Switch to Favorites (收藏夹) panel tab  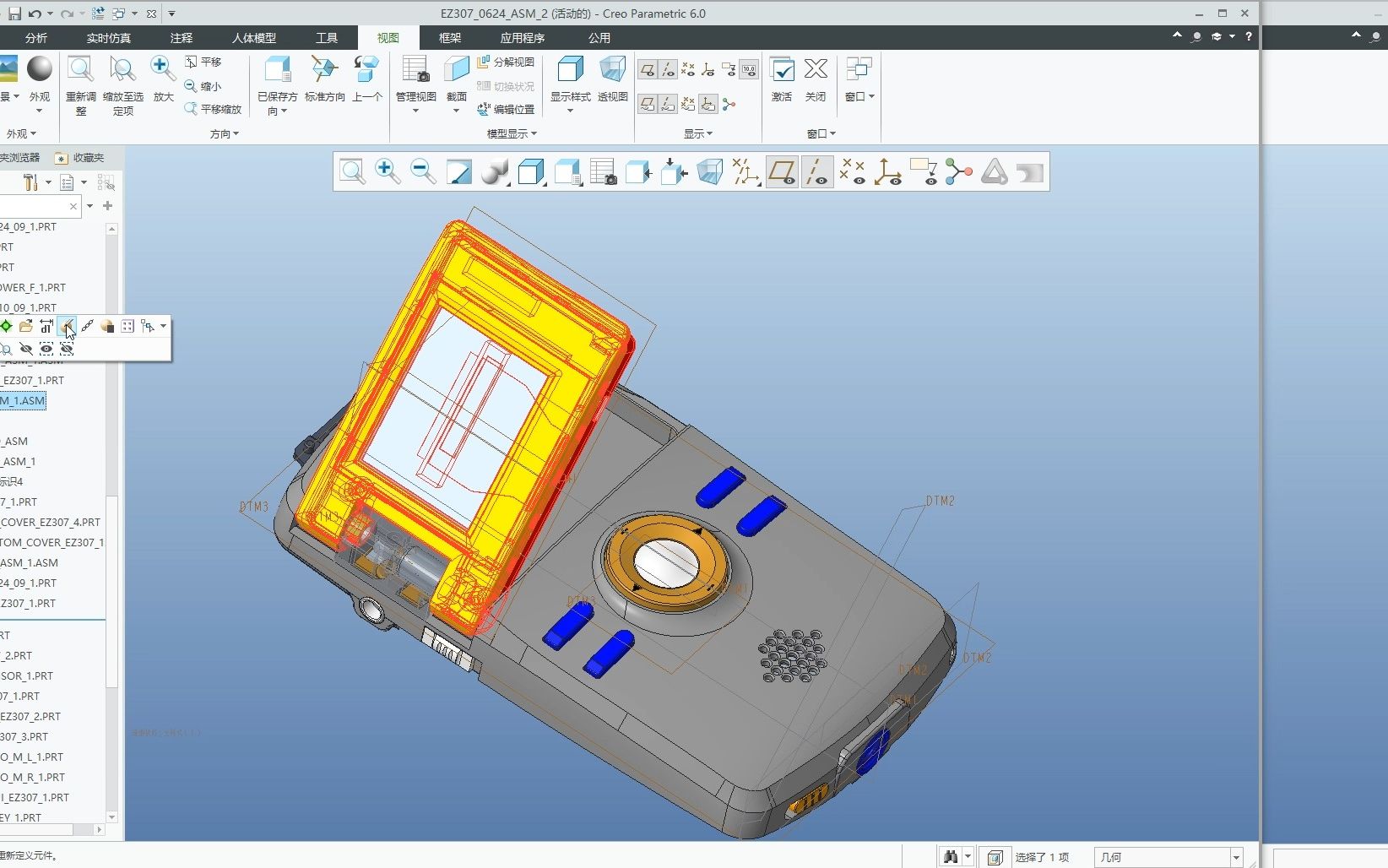[x=80, y=157]
